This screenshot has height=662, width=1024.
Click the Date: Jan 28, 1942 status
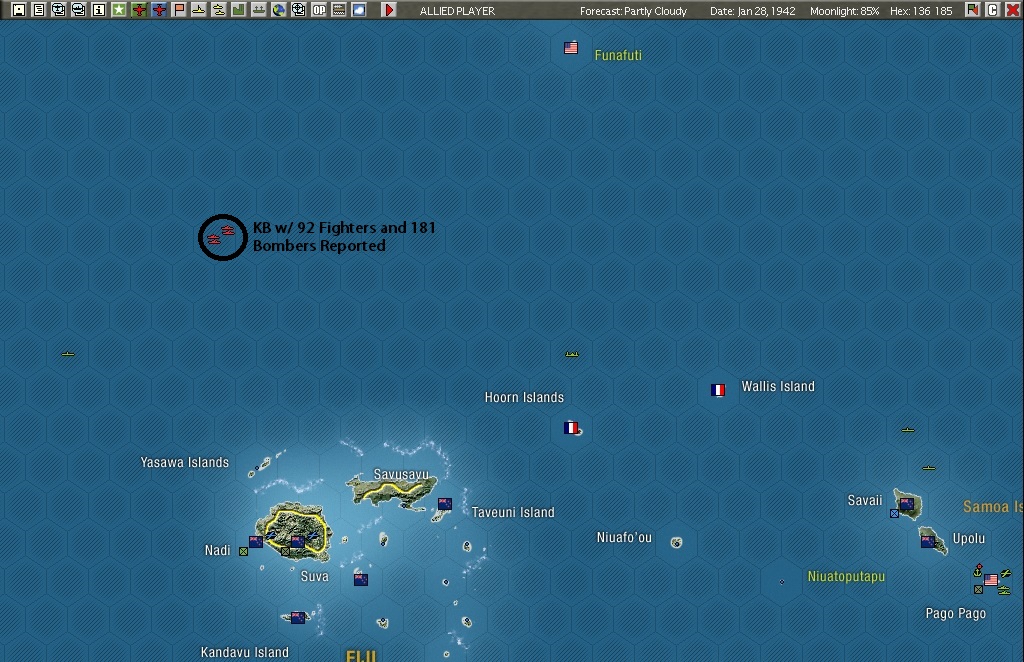pyautogui.click(x=753, y=11)
